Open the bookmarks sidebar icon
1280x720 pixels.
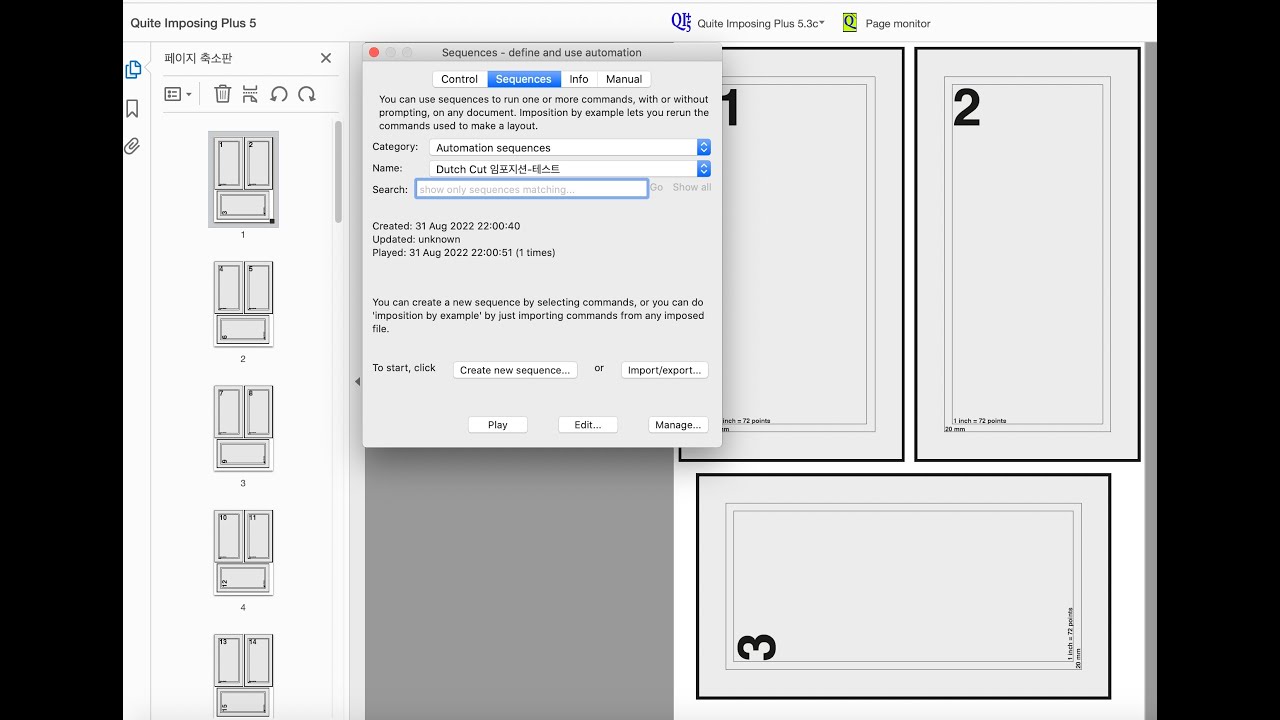[132, 108]
